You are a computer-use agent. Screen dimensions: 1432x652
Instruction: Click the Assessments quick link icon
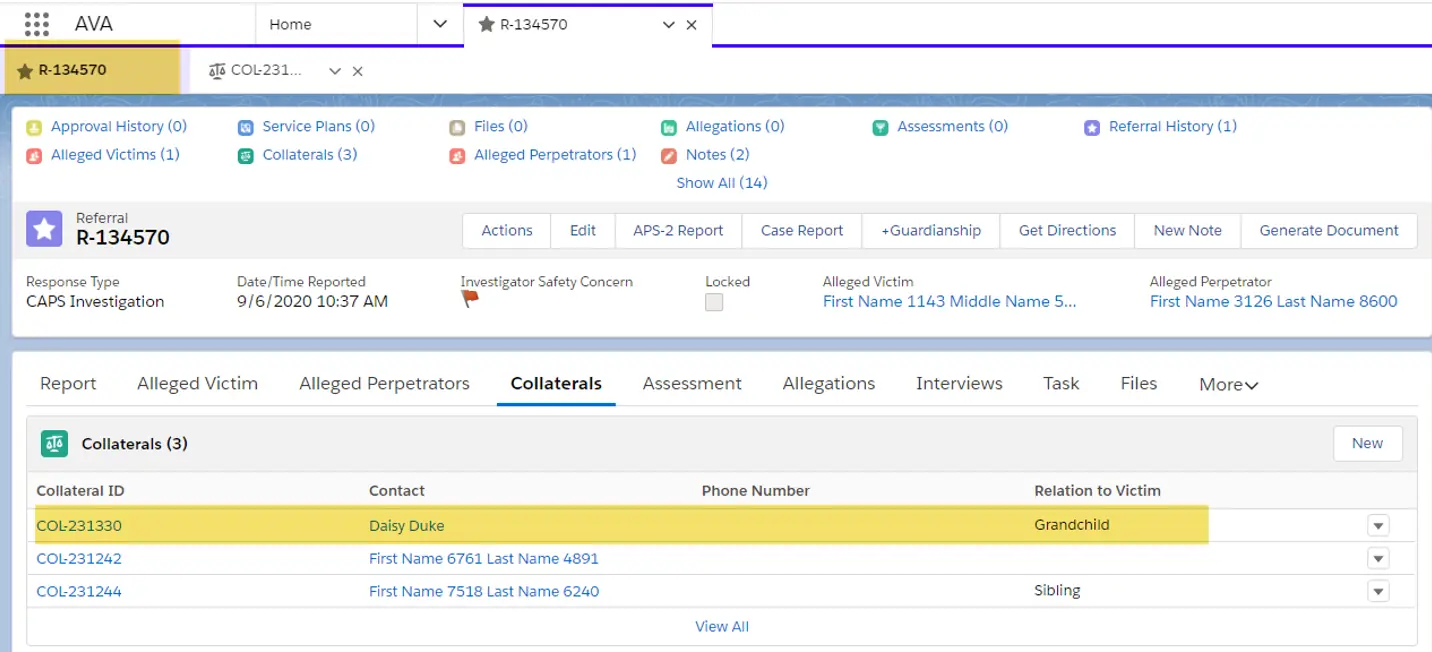coord(880,127)
